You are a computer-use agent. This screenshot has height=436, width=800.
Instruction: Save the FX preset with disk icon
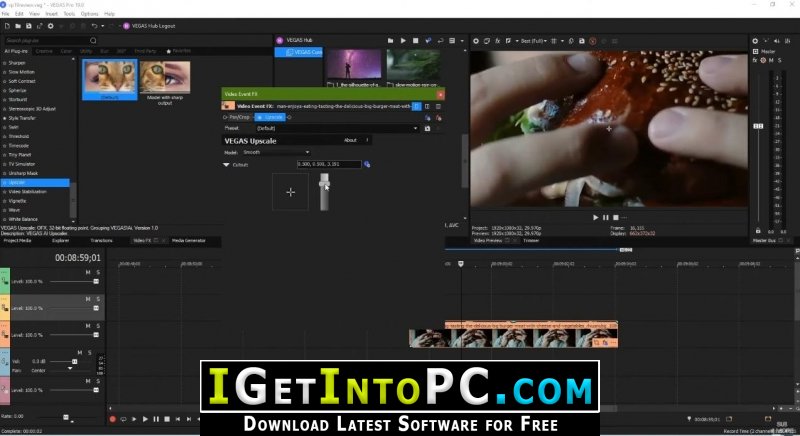point(428,129)
